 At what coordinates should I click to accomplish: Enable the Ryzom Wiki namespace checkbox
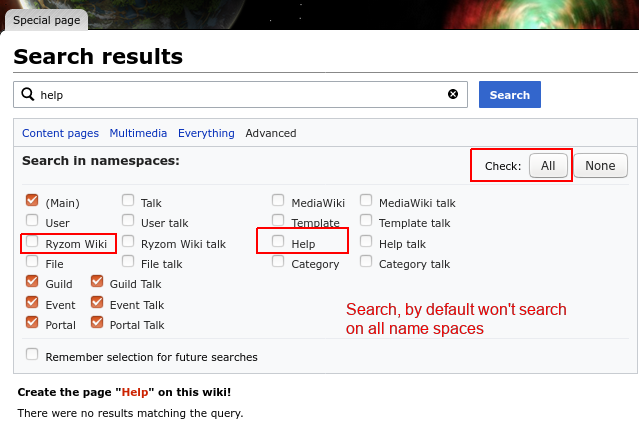point(33,242)
